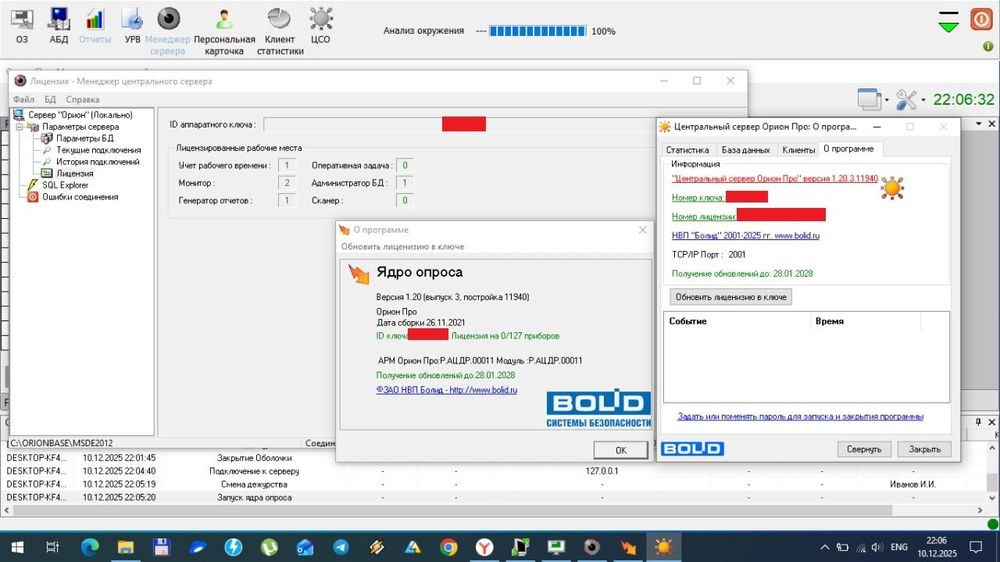Viewport: 1000px width, 562px height.
Task: Click the window layout icon near clock
Action: click(869, 100)
